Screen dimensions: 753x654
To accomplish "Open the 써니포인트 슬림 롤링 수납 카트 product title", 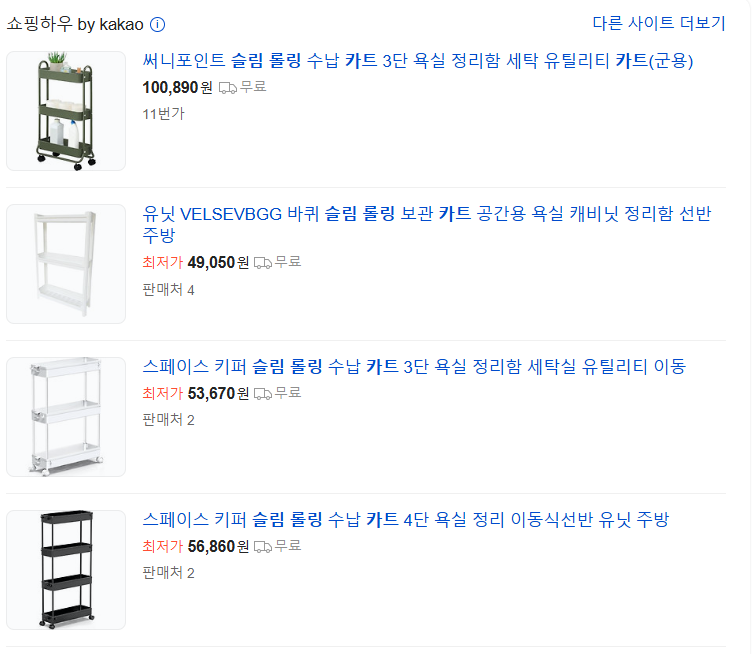I will (418, 61).
